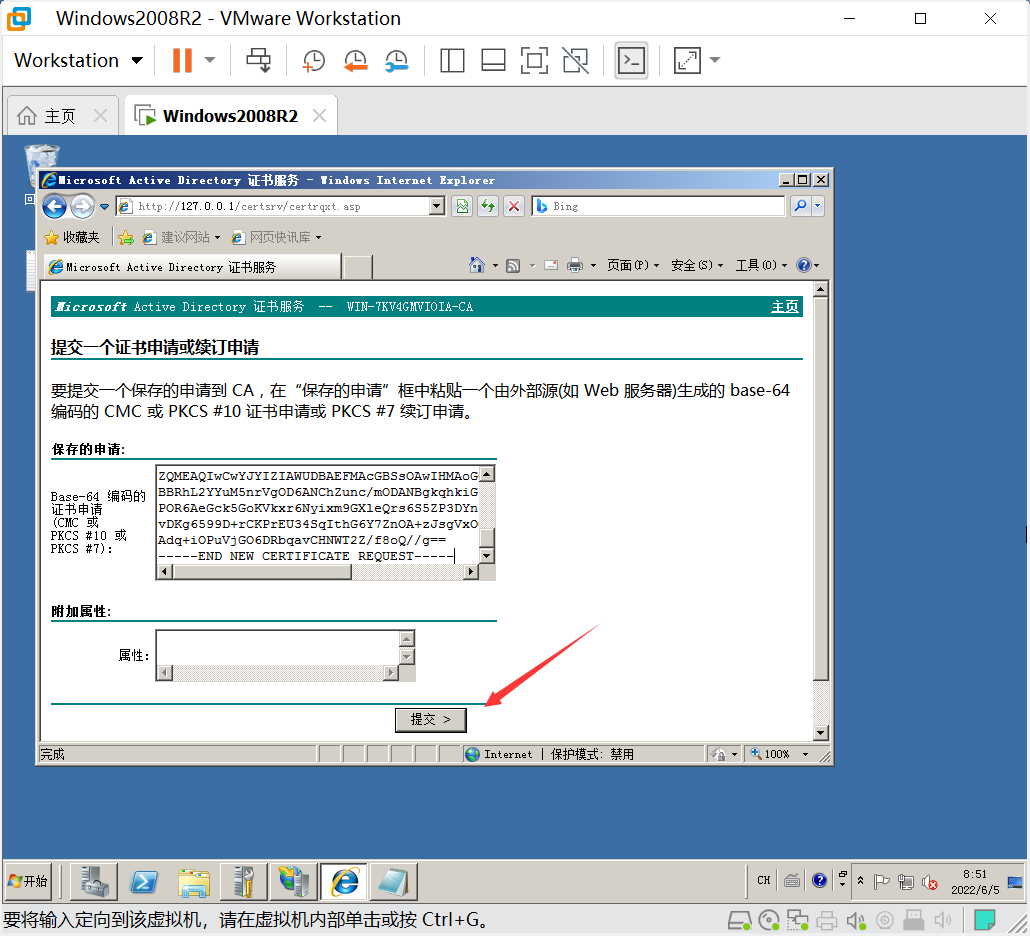Toggle the thumbnail bar view
1030x936 pixels.
click(x=493, y=60)
